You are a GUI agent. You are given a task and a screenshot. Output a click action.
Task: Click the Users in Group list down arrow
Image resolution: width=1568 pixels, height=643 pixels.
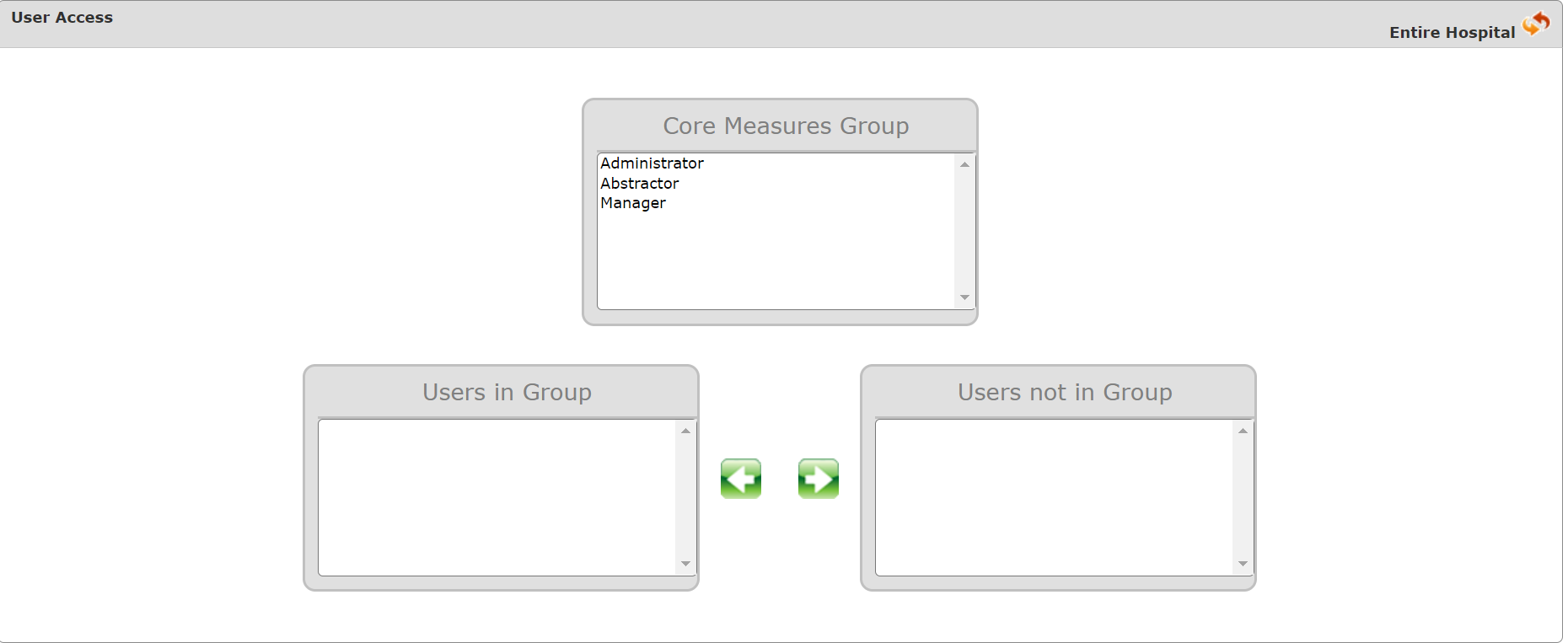[686, 564]
